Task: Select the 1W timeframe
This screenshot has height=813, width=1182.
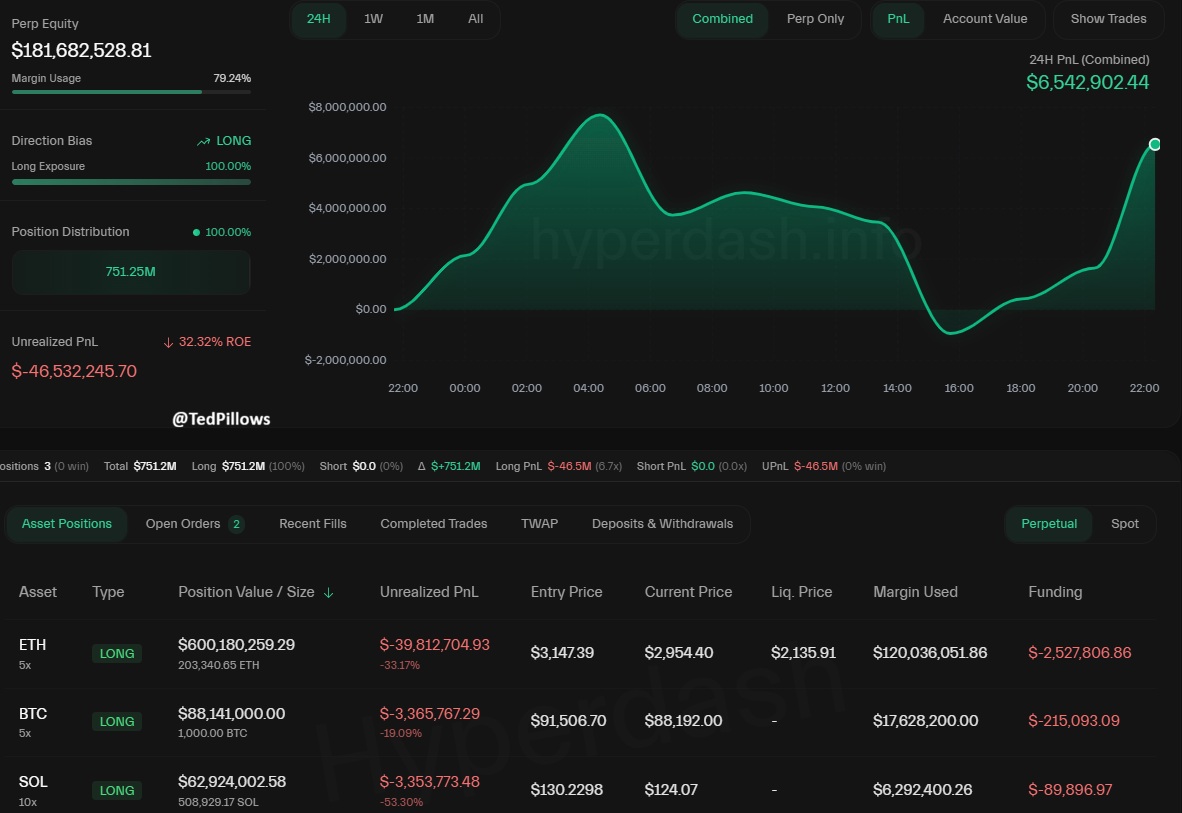Action: click(x=371, y=18)
